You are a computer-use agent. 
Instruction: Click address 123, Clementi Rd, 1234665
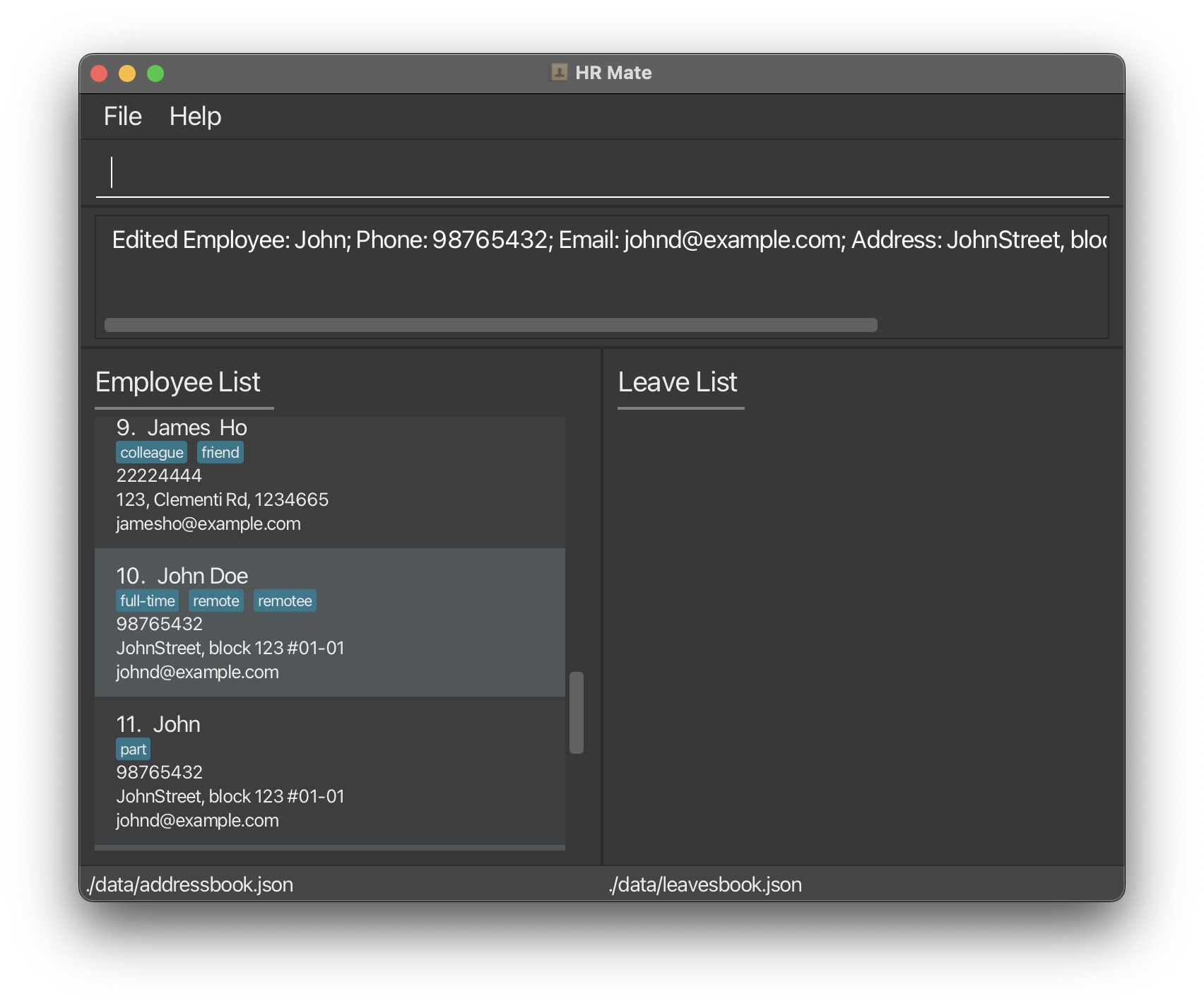point(223,499)
